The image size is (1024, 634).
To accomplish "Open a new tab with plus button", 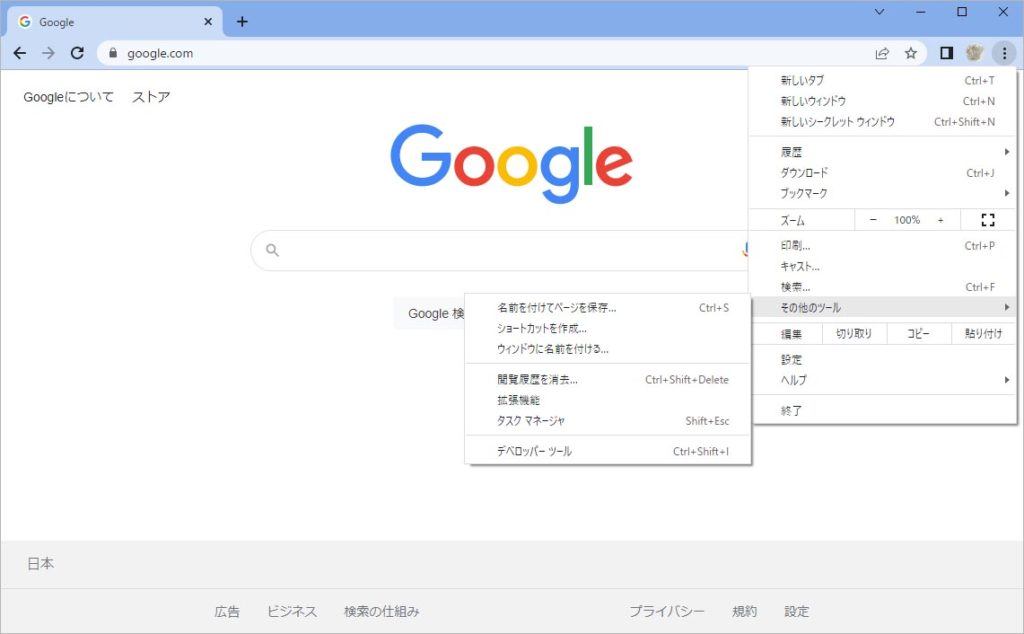I will point(242,21).
